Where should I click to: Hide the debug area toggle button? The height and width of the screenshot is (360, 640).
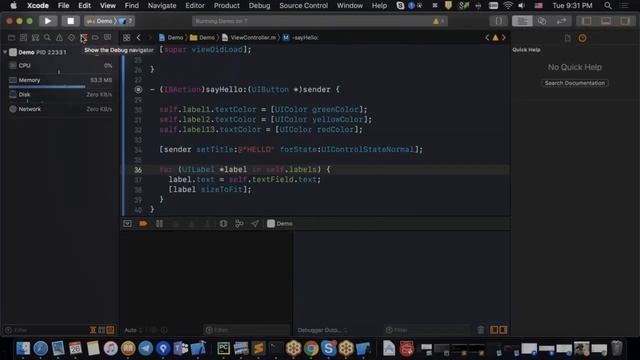(127, 224)
